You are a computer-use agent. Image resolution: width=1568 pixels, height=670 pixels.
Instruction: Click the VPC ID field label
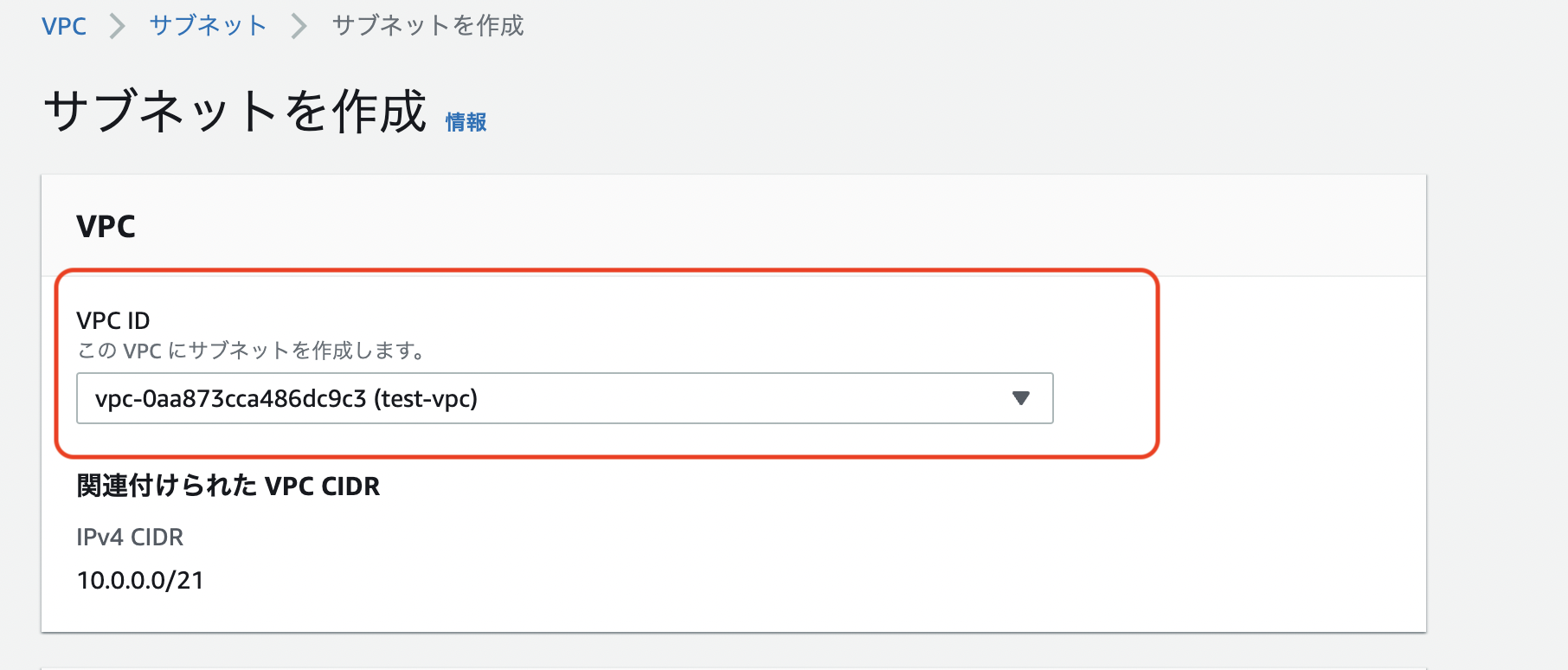point(113,320)
